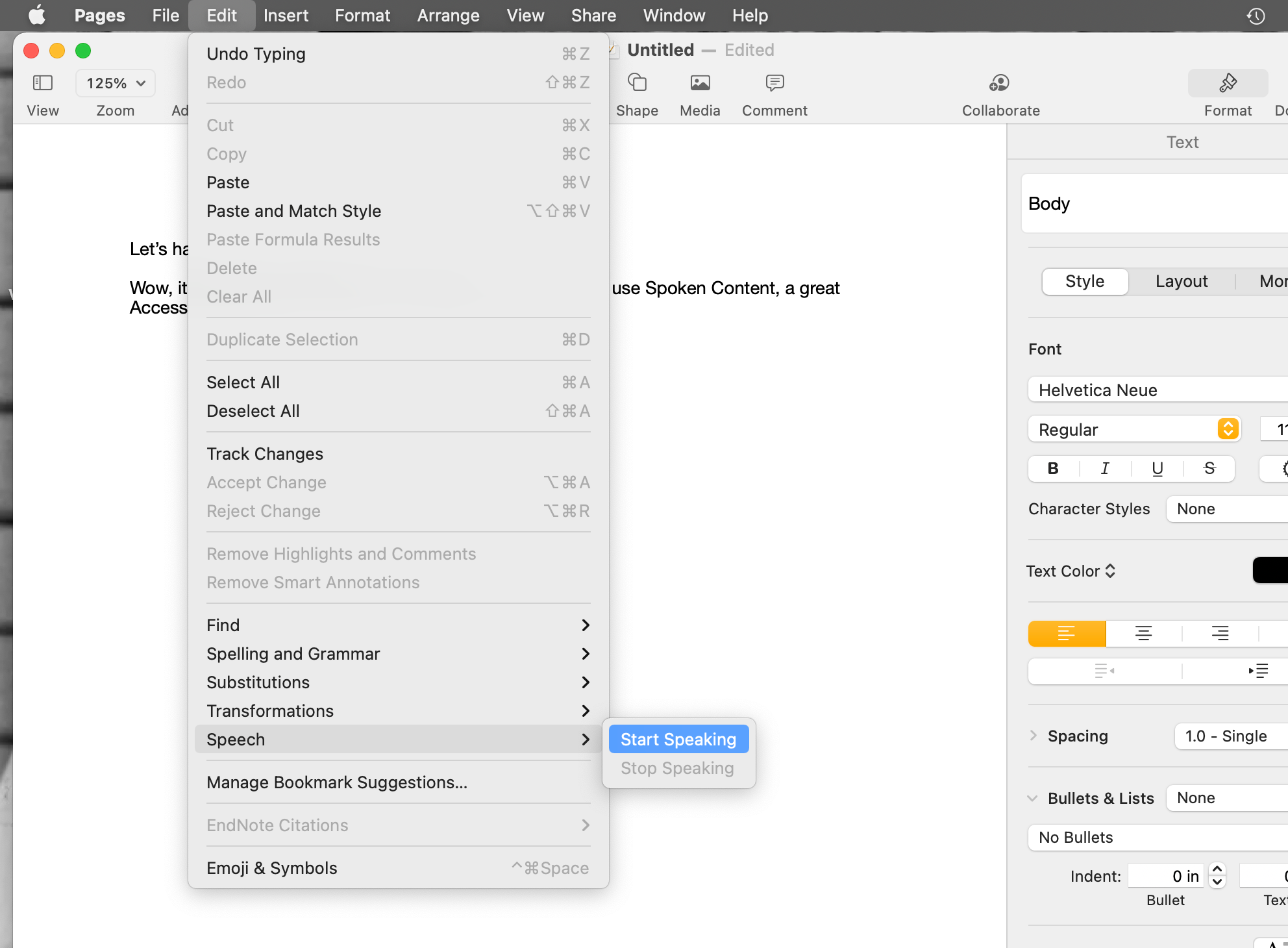Viewport: 1288px width, 948px height.
Task: Select Spelling and Grammar from Edit menu
Action: 293,653
